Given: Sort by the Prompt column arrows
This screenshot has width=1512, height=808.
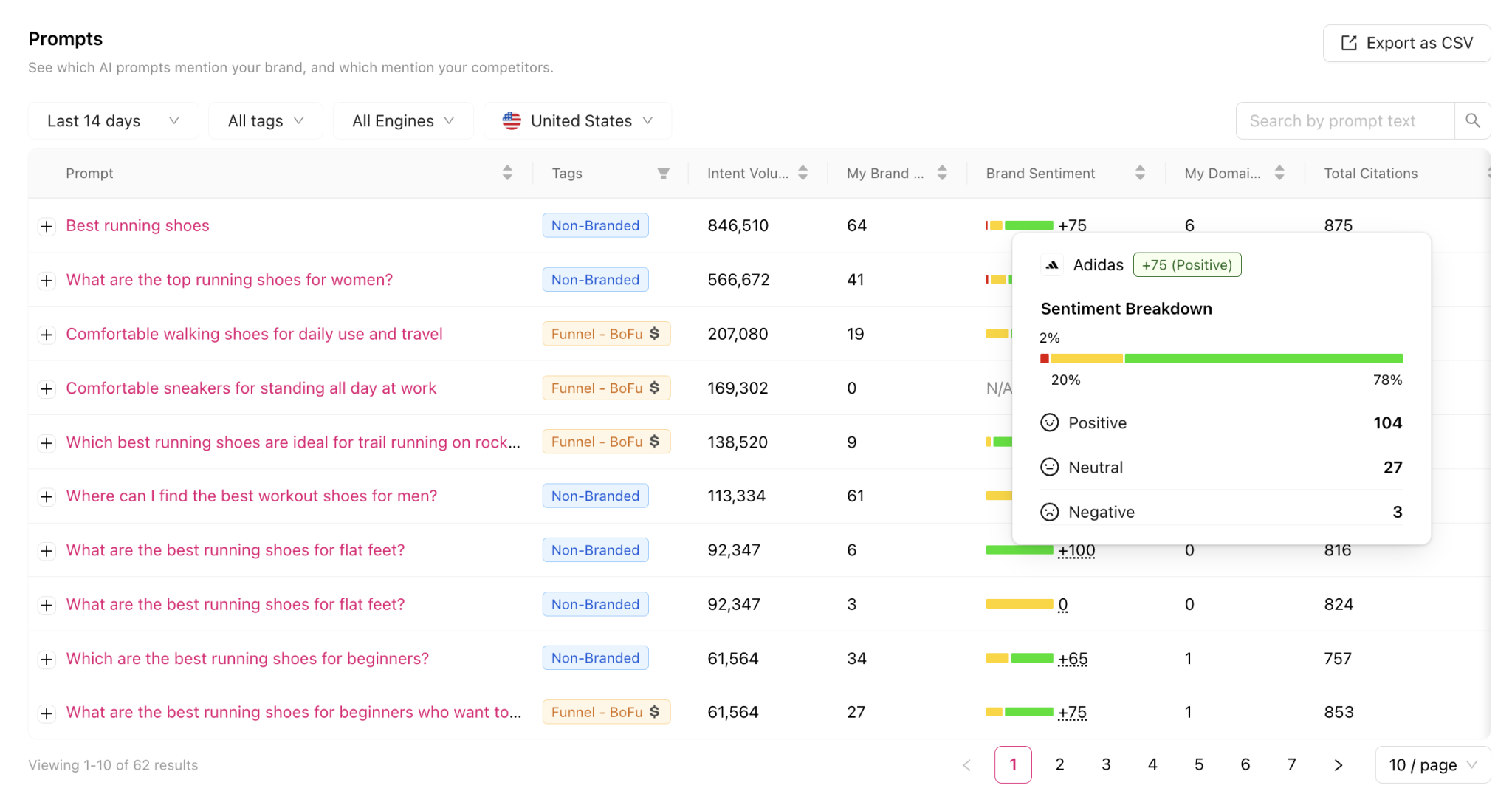Looking at the screenshot, I should [507, 173].
